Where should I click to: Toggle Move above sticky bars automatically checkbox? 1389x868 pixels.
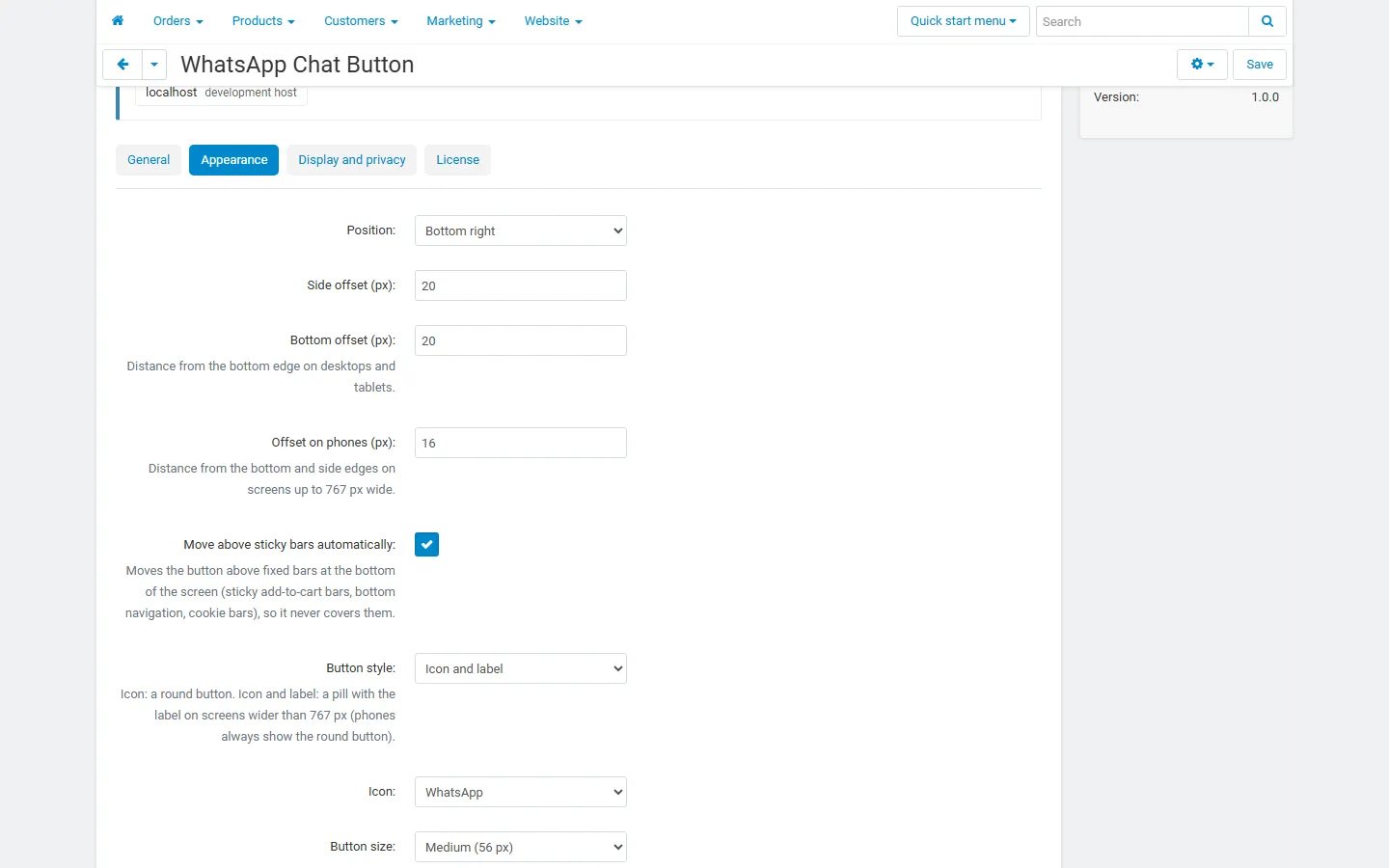coord(426,545)
